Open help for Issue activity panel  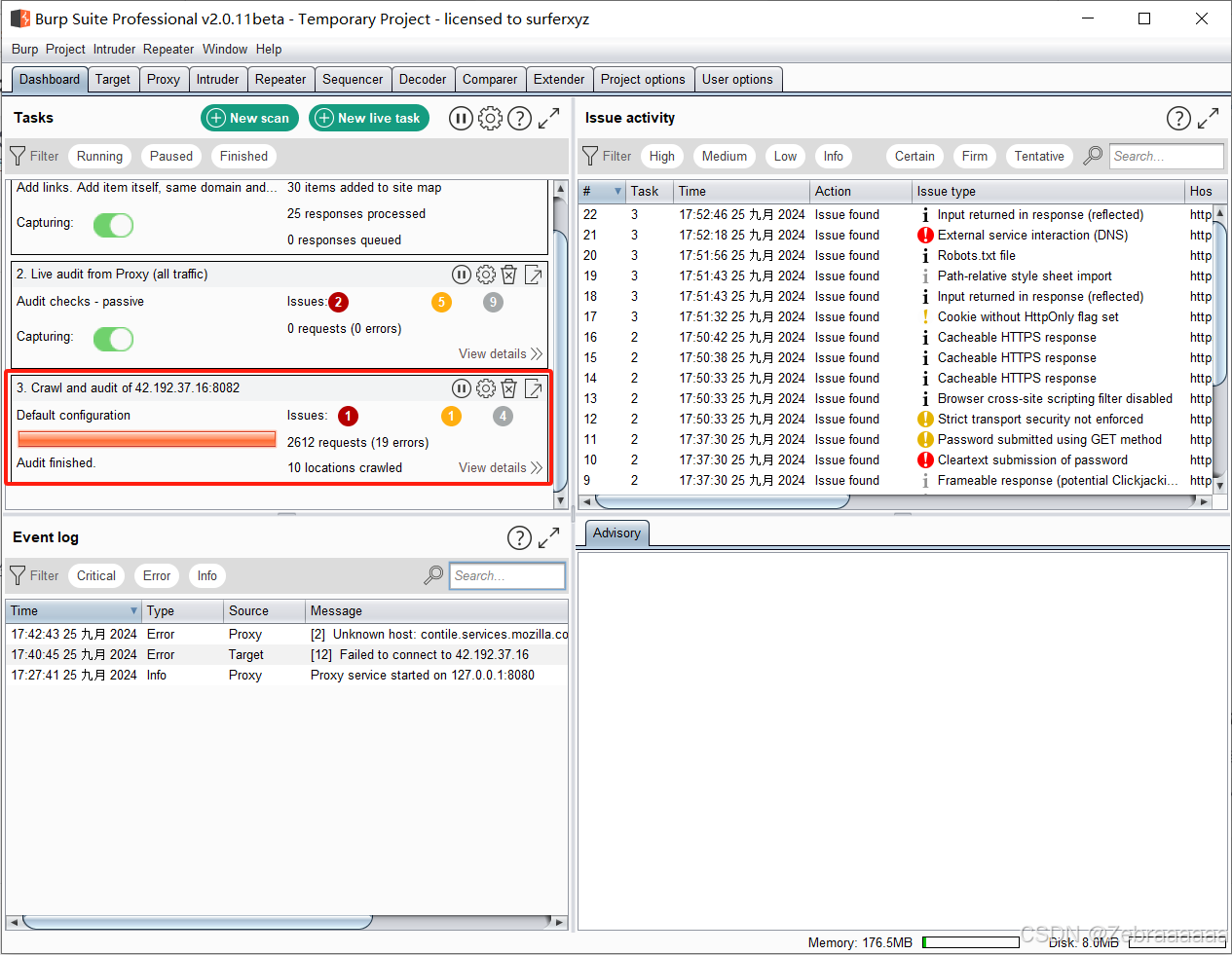pyautogui.click(x=1178, y=118)
